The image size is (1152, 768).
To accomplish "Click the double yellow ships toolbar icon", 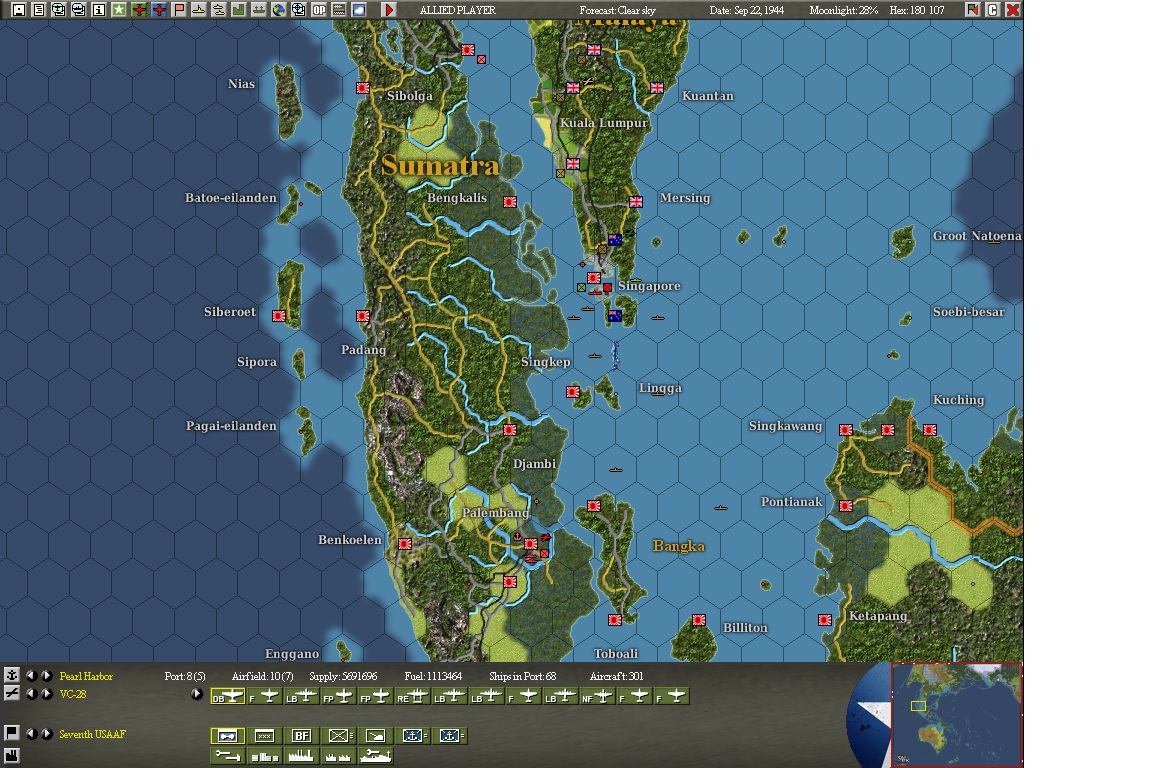I will point(218,10).
